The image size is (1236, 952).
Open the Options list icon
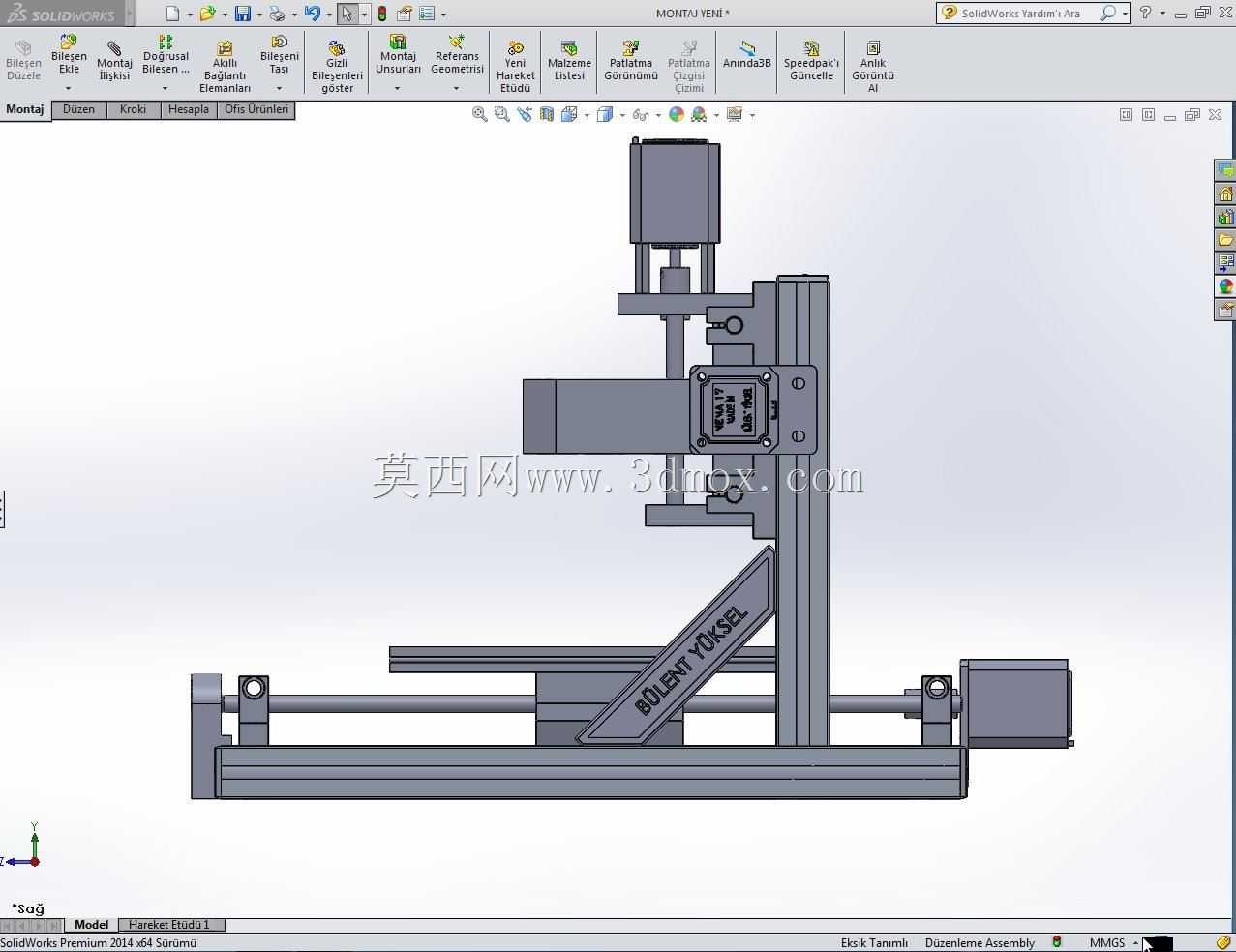click(x=427, y=14)
